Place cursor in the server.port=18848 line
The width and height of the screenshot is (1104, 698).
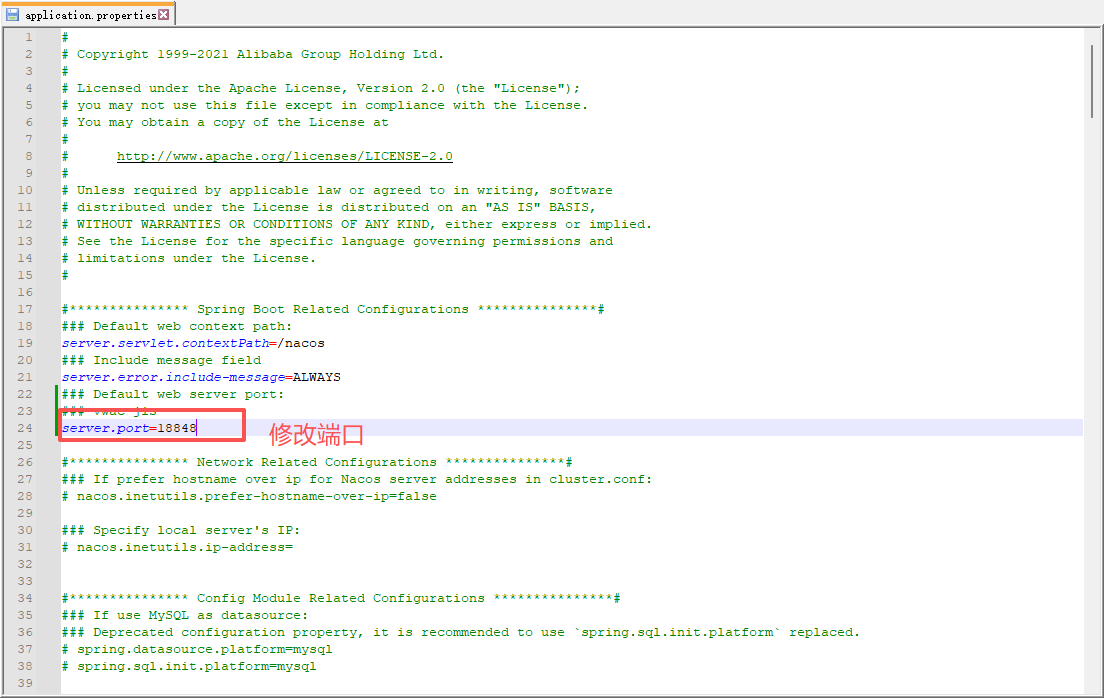(x=129, y=428)
